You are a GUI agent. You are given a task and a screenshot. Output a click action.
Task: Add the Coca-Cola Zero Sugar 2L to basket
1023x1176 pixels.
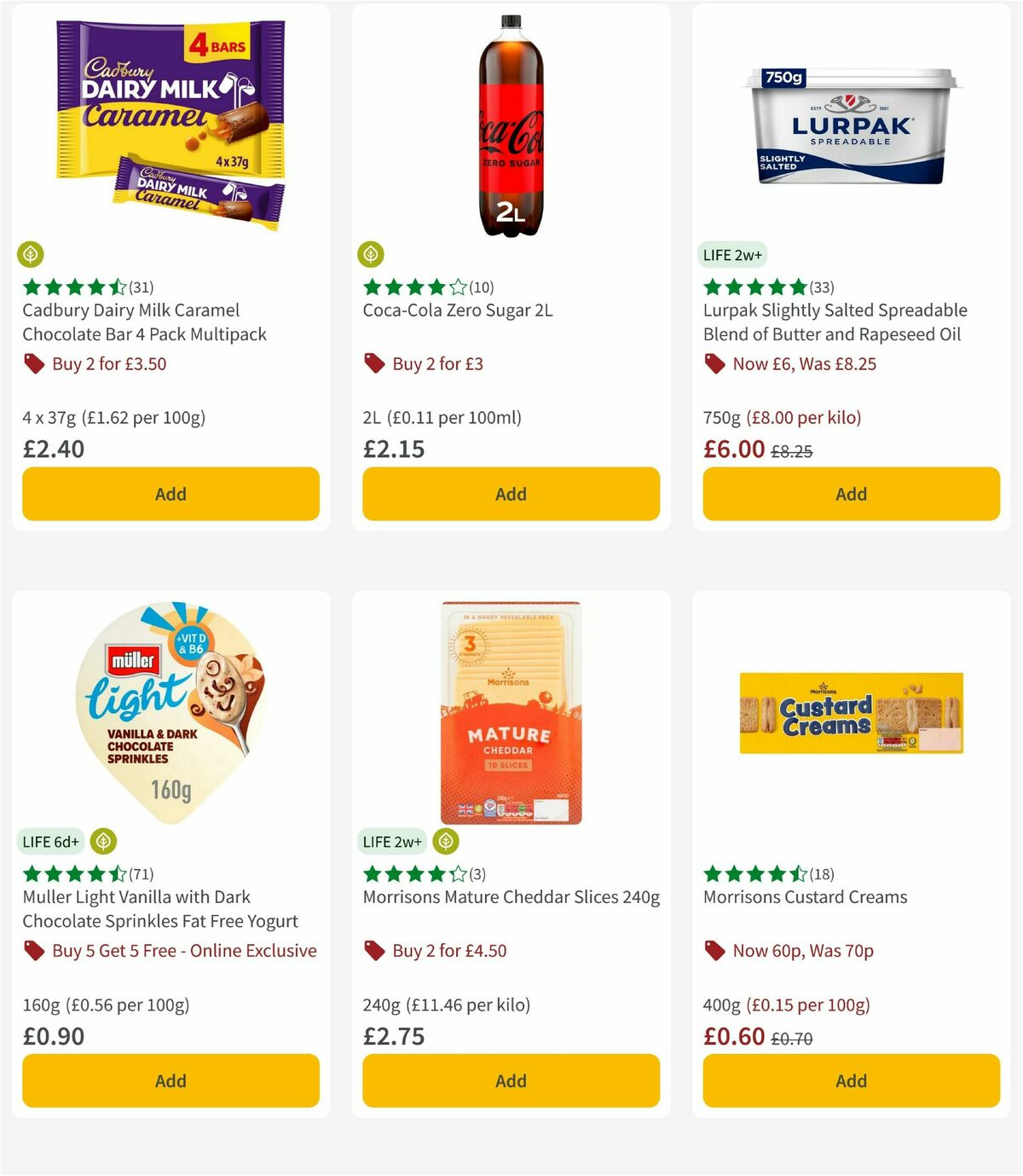(510, 494)
